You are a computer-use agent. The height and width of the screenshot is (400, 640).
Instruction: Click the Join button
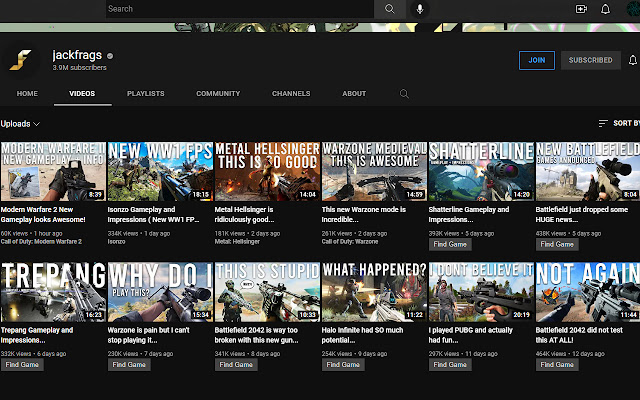click(x=537, y=60)
